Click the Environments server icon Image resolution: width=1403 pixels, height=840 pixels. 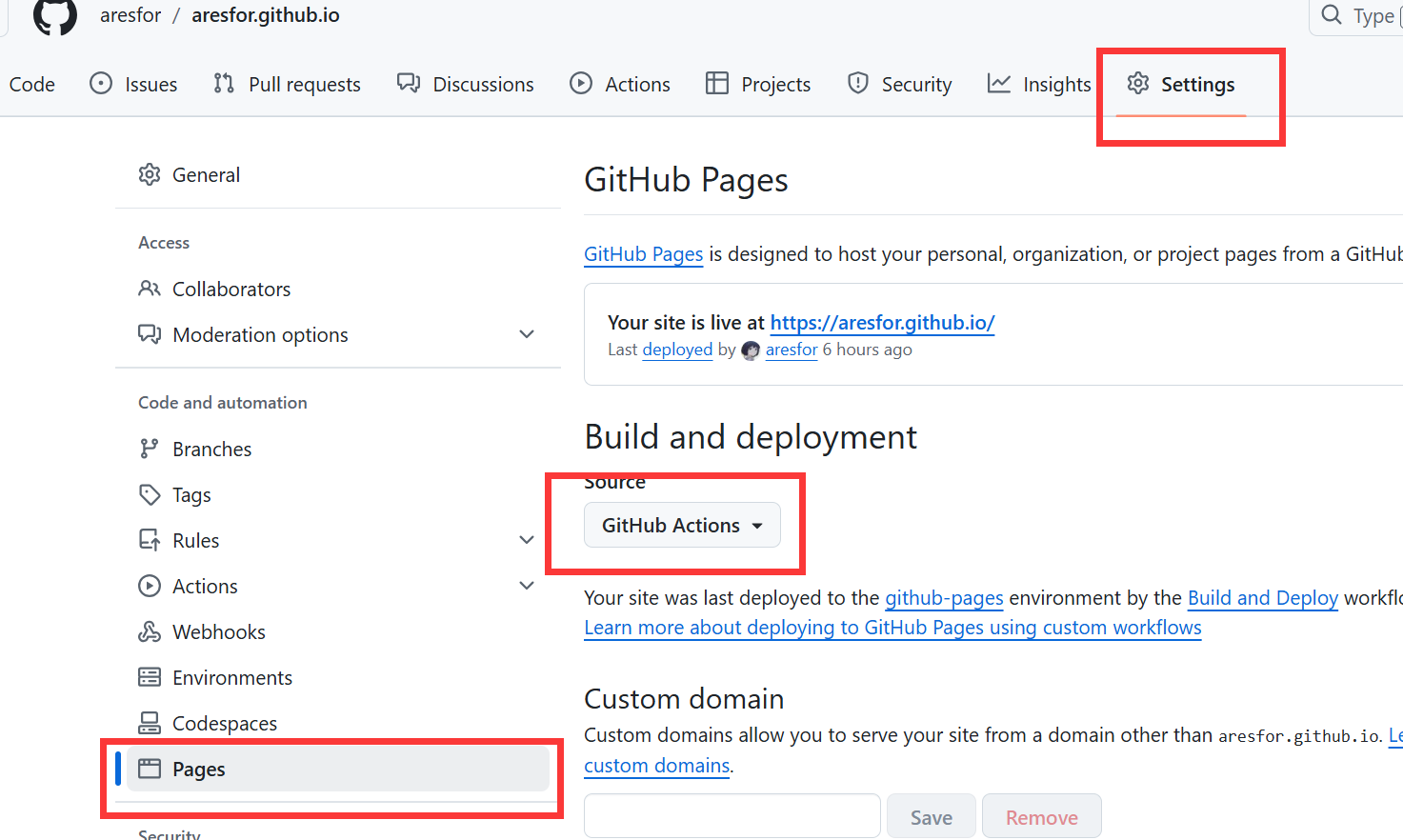pyautogui.click(x=150, y=677)
